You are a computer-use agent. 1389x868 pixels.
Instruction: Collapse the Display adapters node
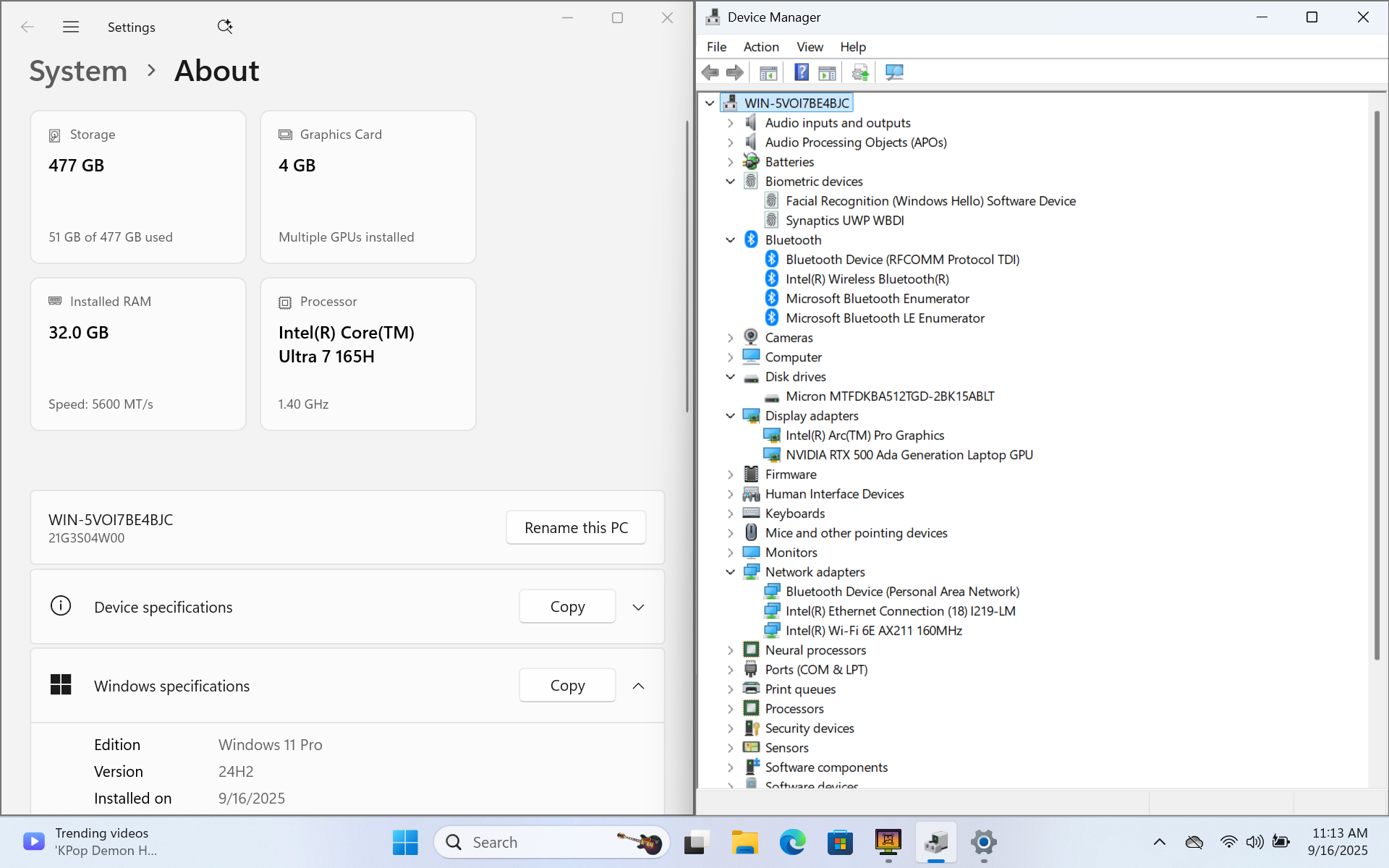point(730,416)
